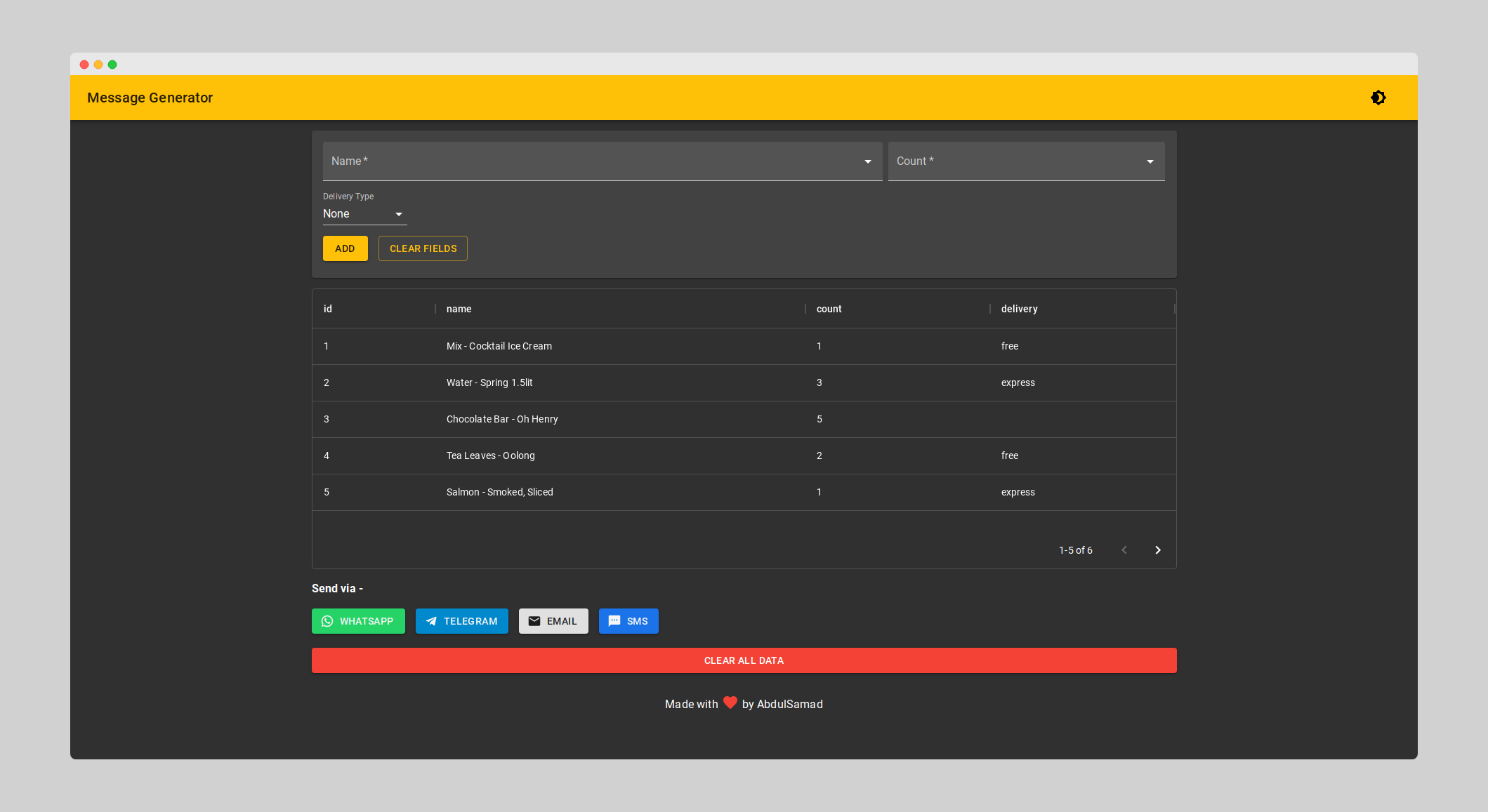Go to previous table page arrow

(1124, 550)
